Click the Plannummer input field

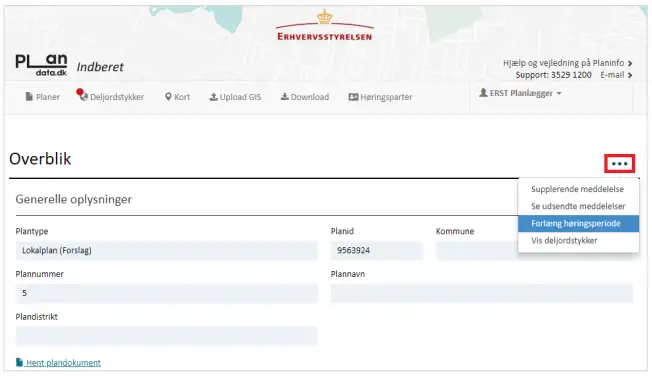tap(166, 293)
